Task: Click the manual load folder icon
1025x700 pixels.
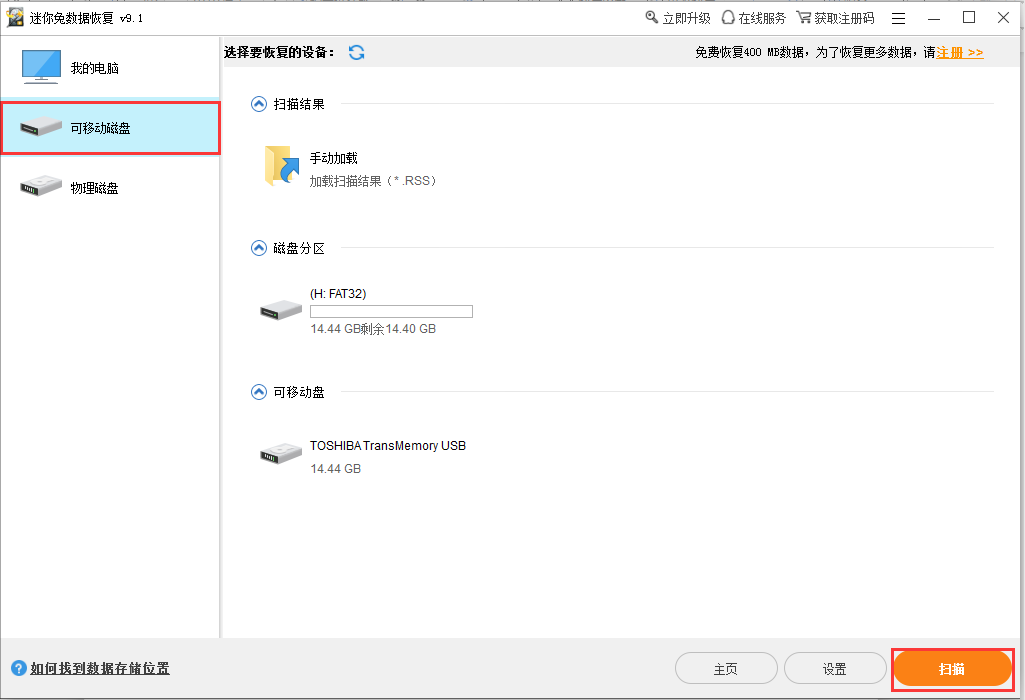Action: (x=282, y=166)
